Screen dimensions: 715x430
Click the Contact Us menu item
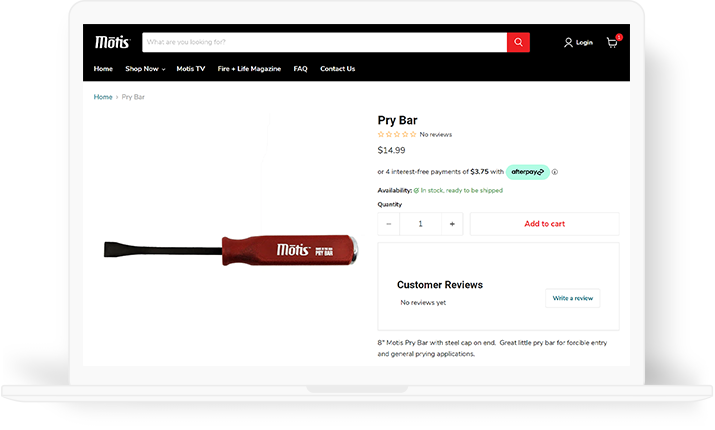pyautogui.click(x=337, y=69)
